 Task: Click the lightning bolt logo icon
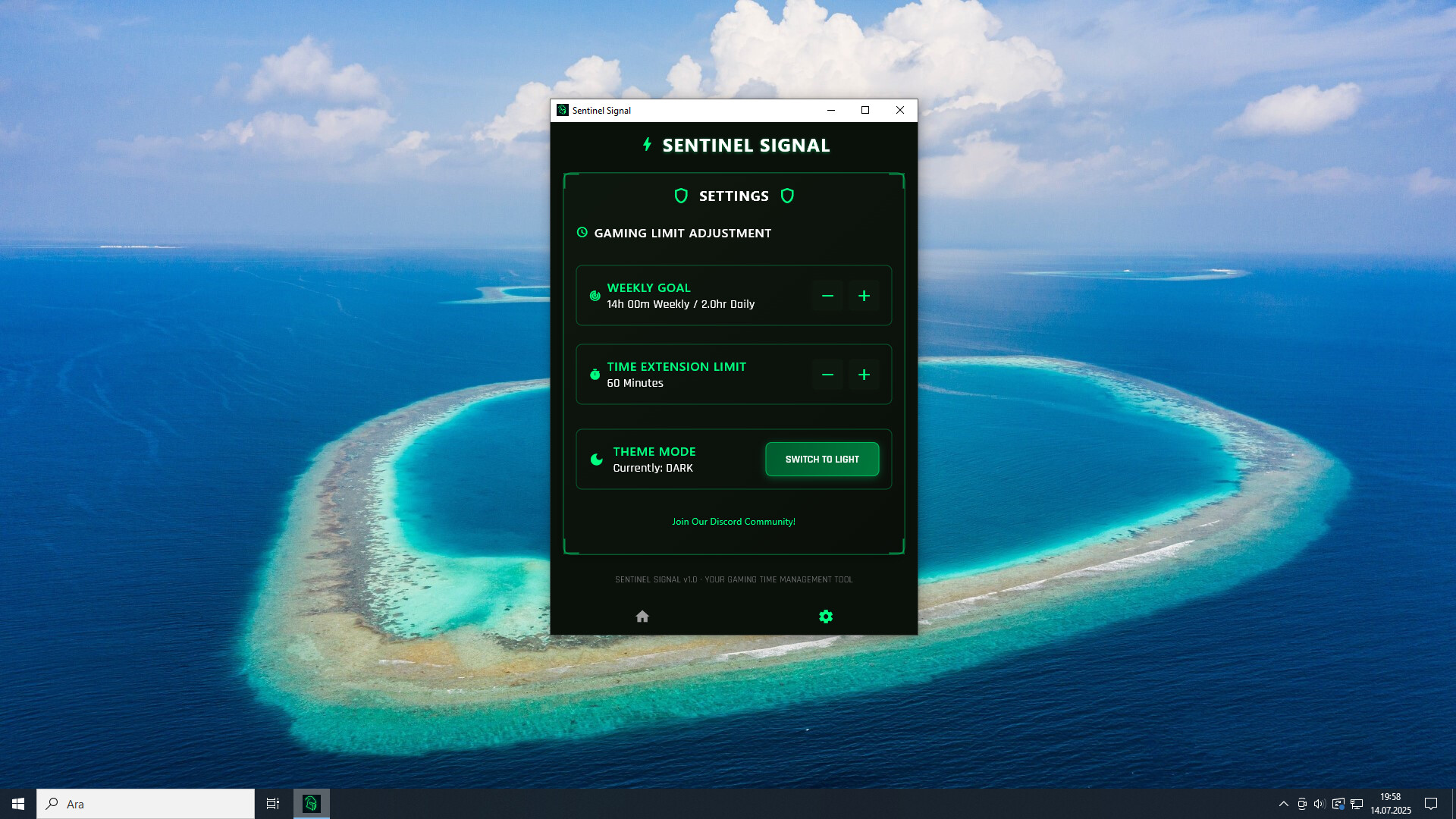(x=647, y=144)
